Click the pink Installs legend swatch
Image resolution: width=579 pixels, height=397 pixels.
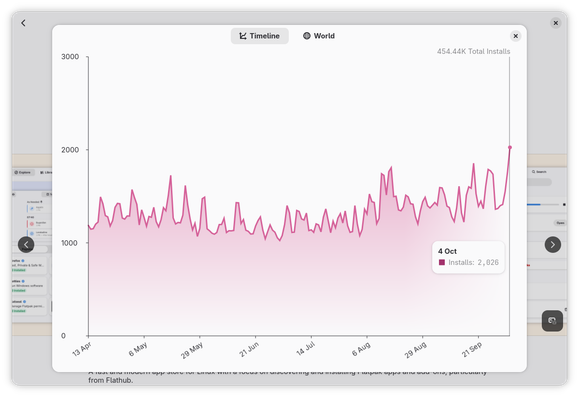pos(442,262)
